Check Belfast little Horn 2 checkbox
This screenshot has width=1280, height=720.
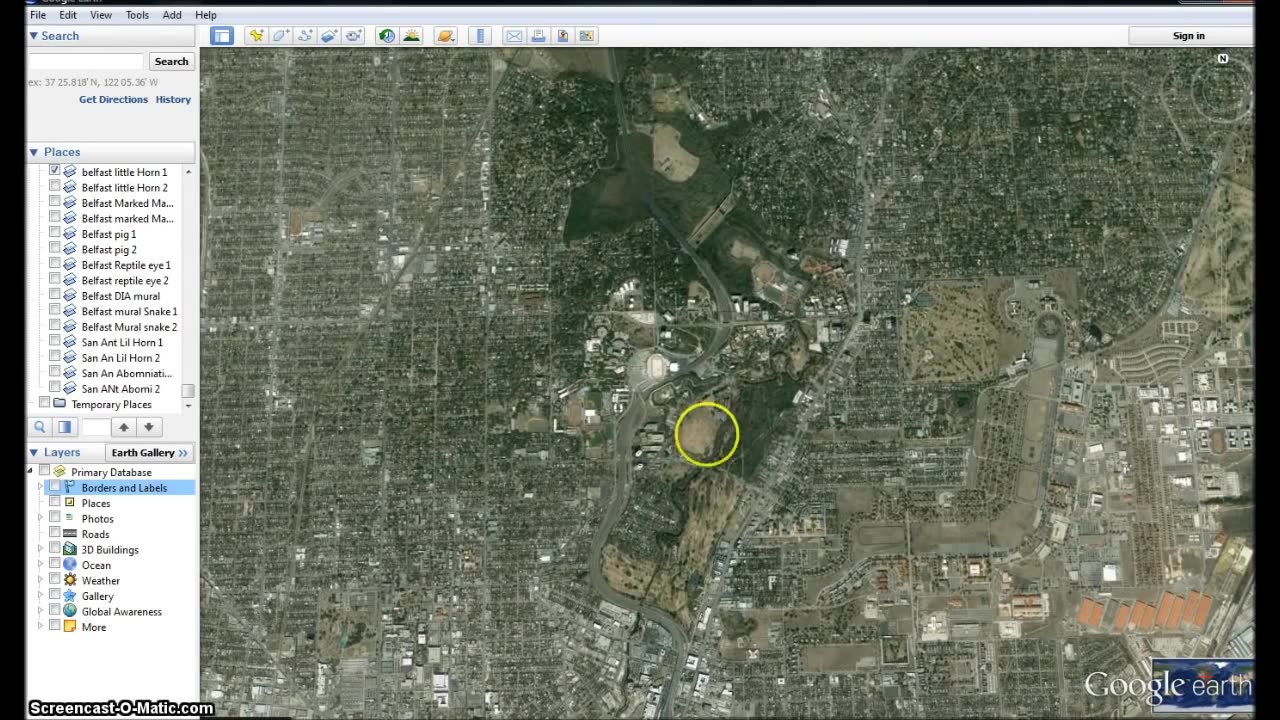[x=55, y=187]
